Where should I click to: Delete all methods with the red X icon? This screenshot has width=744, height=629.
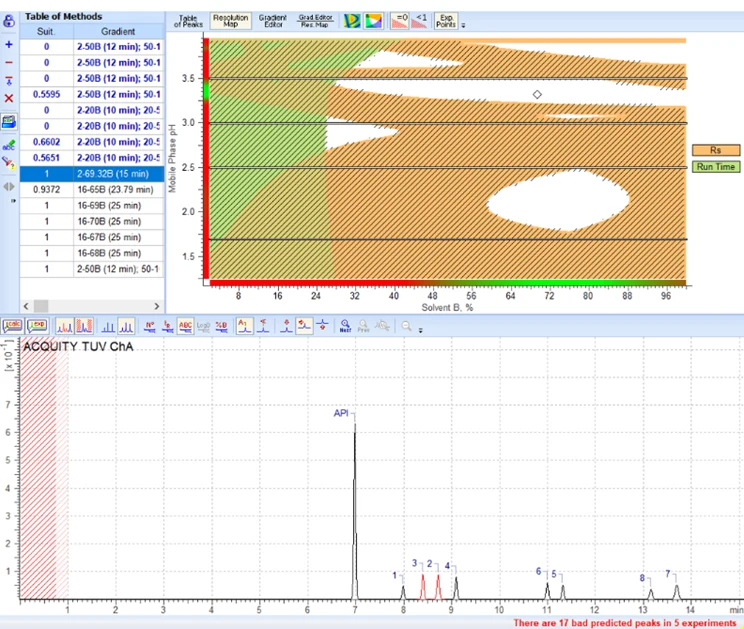[x=9, y=99]
